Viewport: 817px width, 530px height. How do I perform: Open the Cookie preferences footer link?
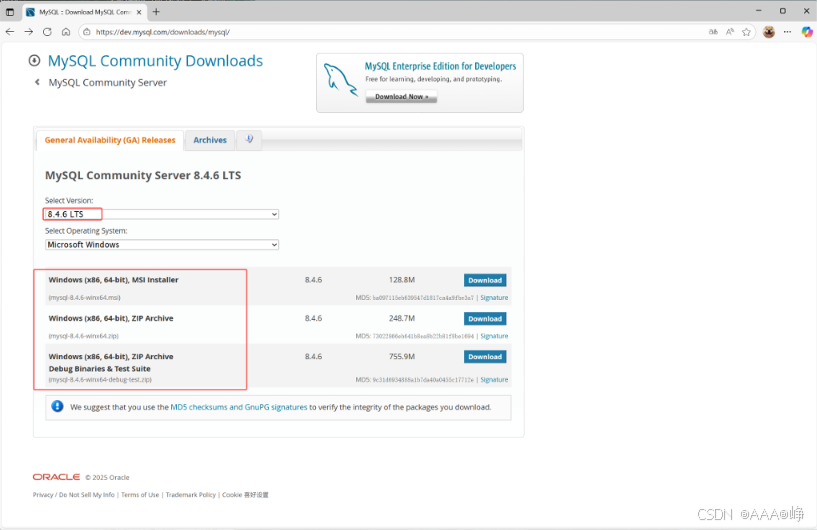[x=245, y=495]
